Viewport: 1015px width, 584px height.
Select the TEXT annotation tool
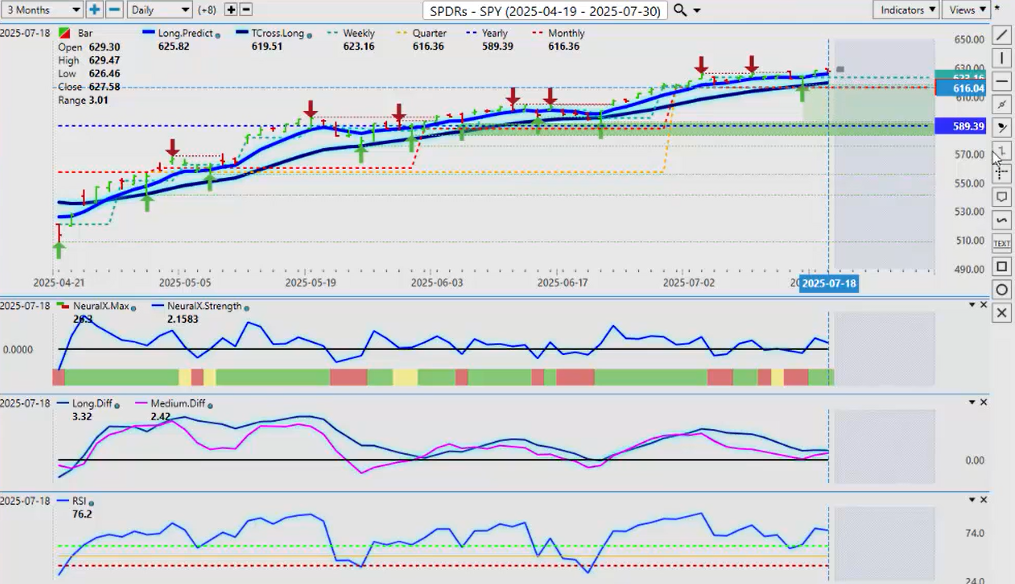[x=1002, y=243]
